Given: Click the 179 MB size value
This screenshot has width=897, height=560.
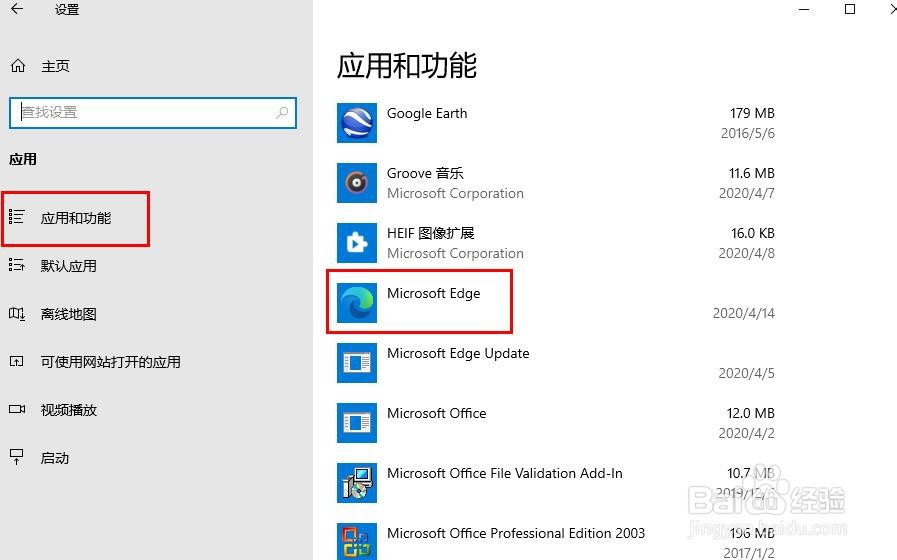Looking at the screenshot, I should coord(752,113).
